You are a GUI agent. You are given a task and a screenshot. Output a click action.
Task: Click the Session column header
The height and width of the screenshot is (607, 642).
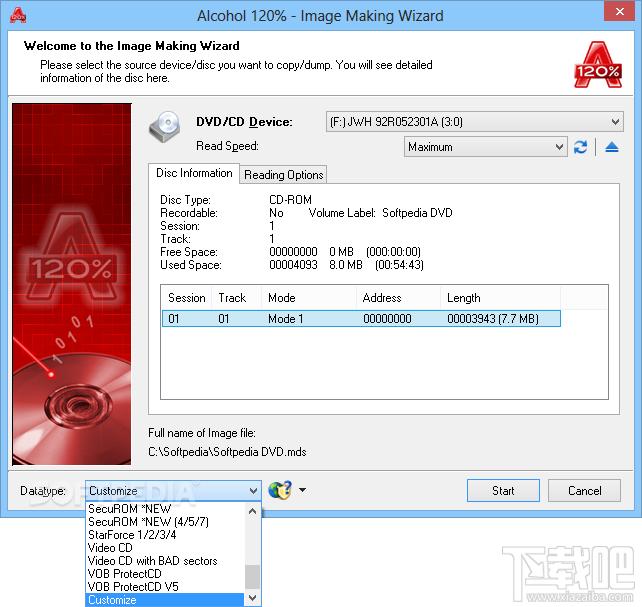click(187, 298)
